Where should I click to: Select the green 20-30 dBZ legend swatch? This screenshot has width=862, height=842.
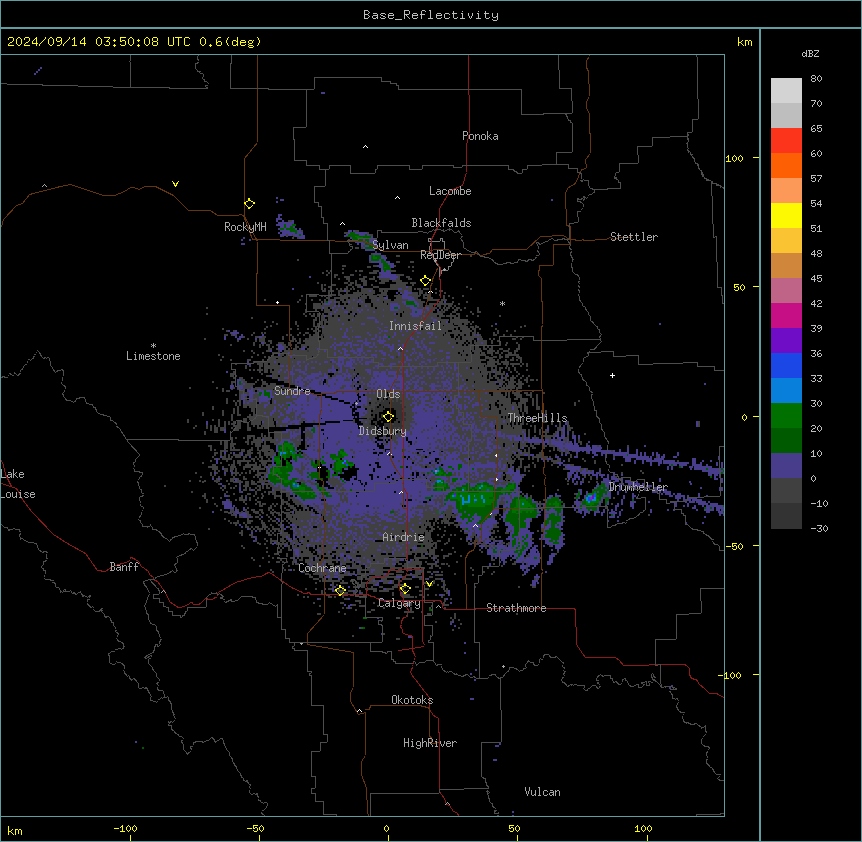786,416
